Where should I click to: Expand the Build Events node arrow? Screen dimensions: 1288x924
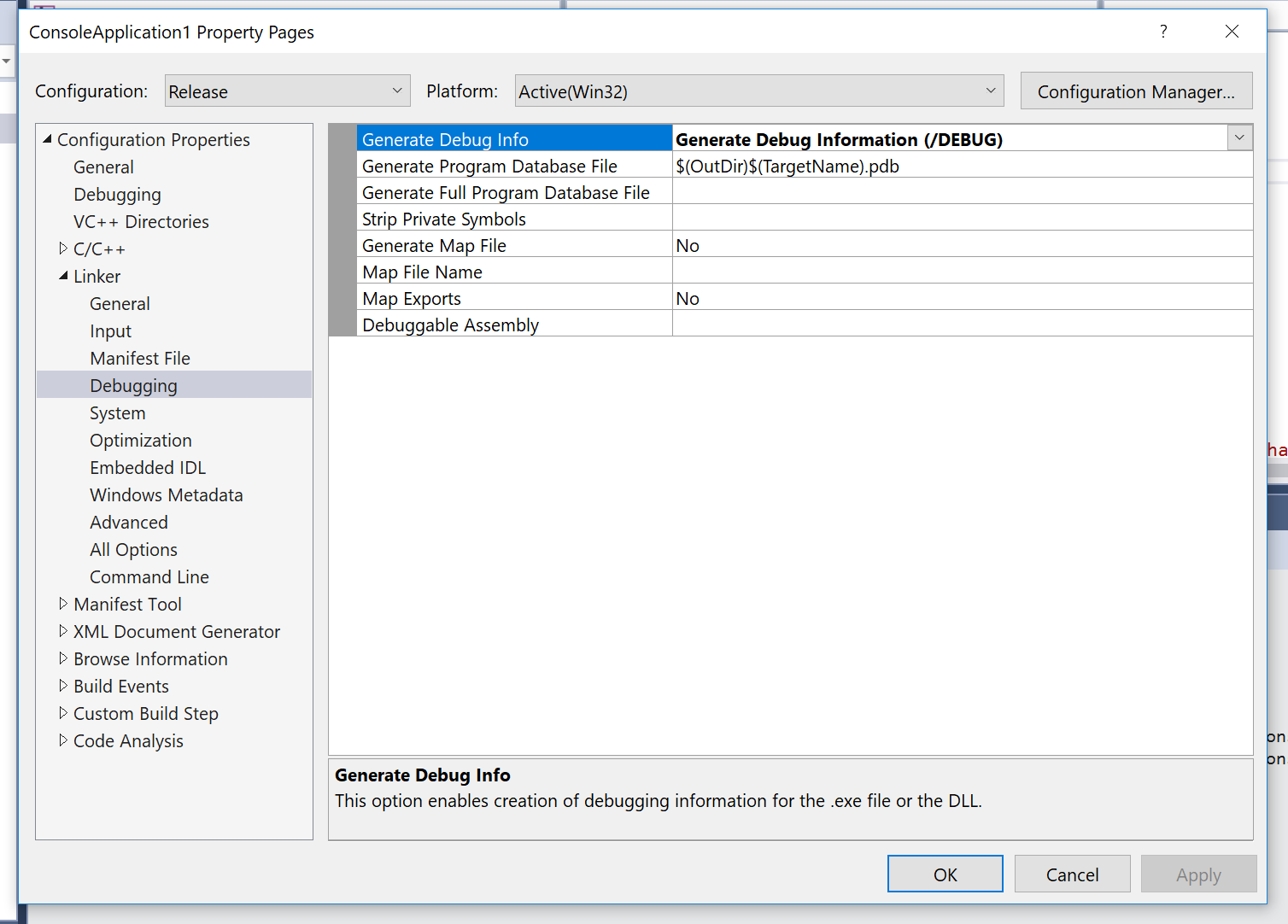pos(63,686)
